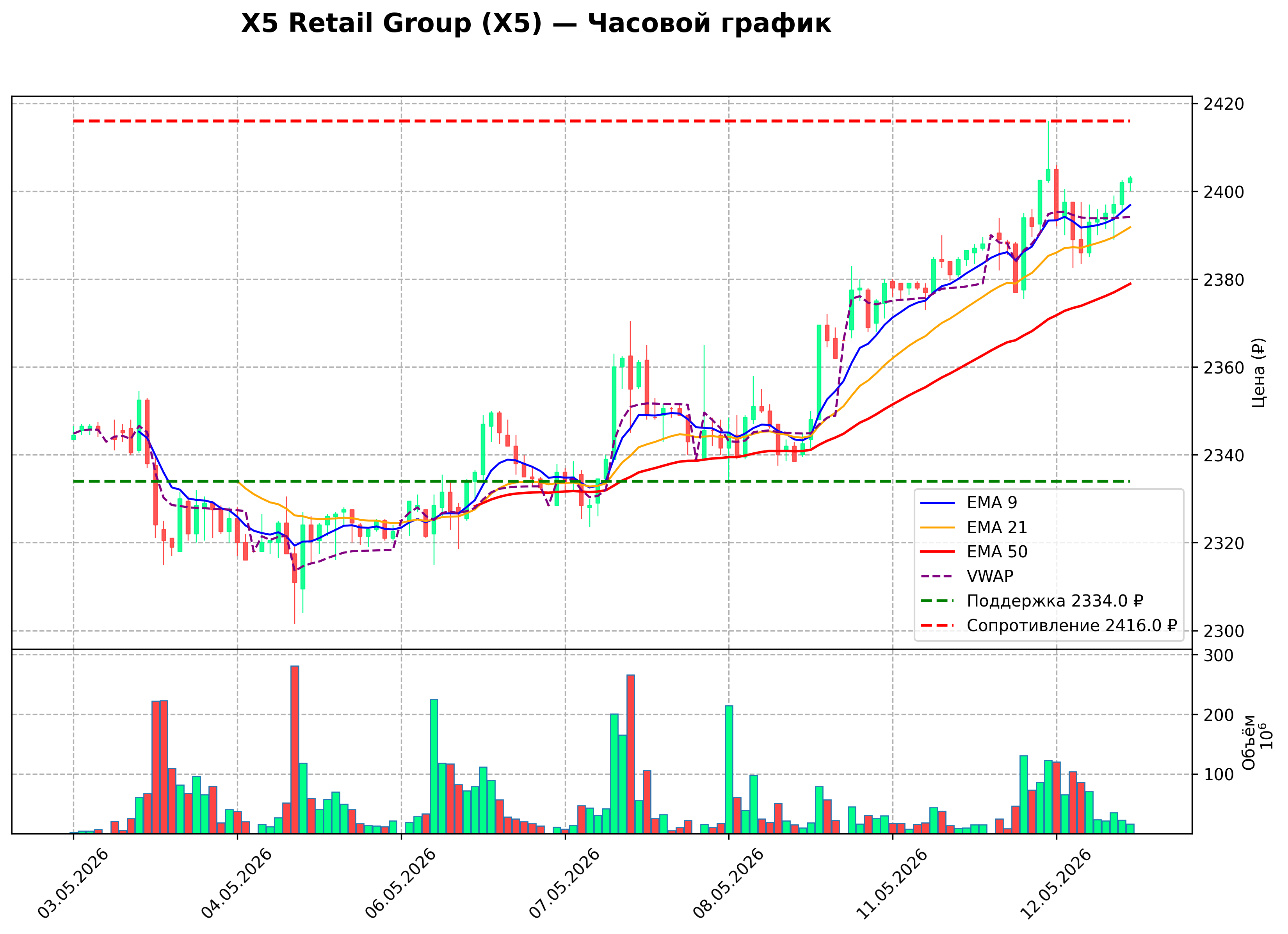
Task: Click the 'Цена (₽)' axis title
Action: 1259,373
